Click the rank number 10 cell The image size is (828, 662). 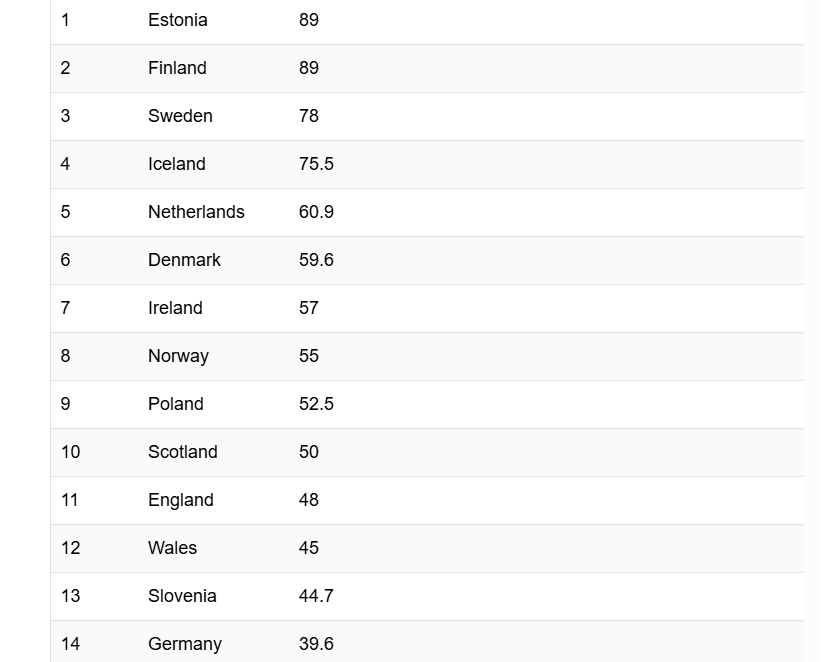pyautogui.click(x=70, y=452)
